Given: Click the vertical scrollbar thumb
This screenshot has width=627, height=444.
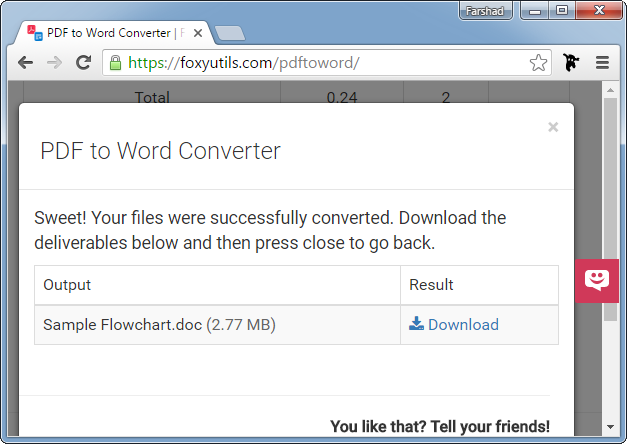Looking at the screenshot, I should point(610,209).
